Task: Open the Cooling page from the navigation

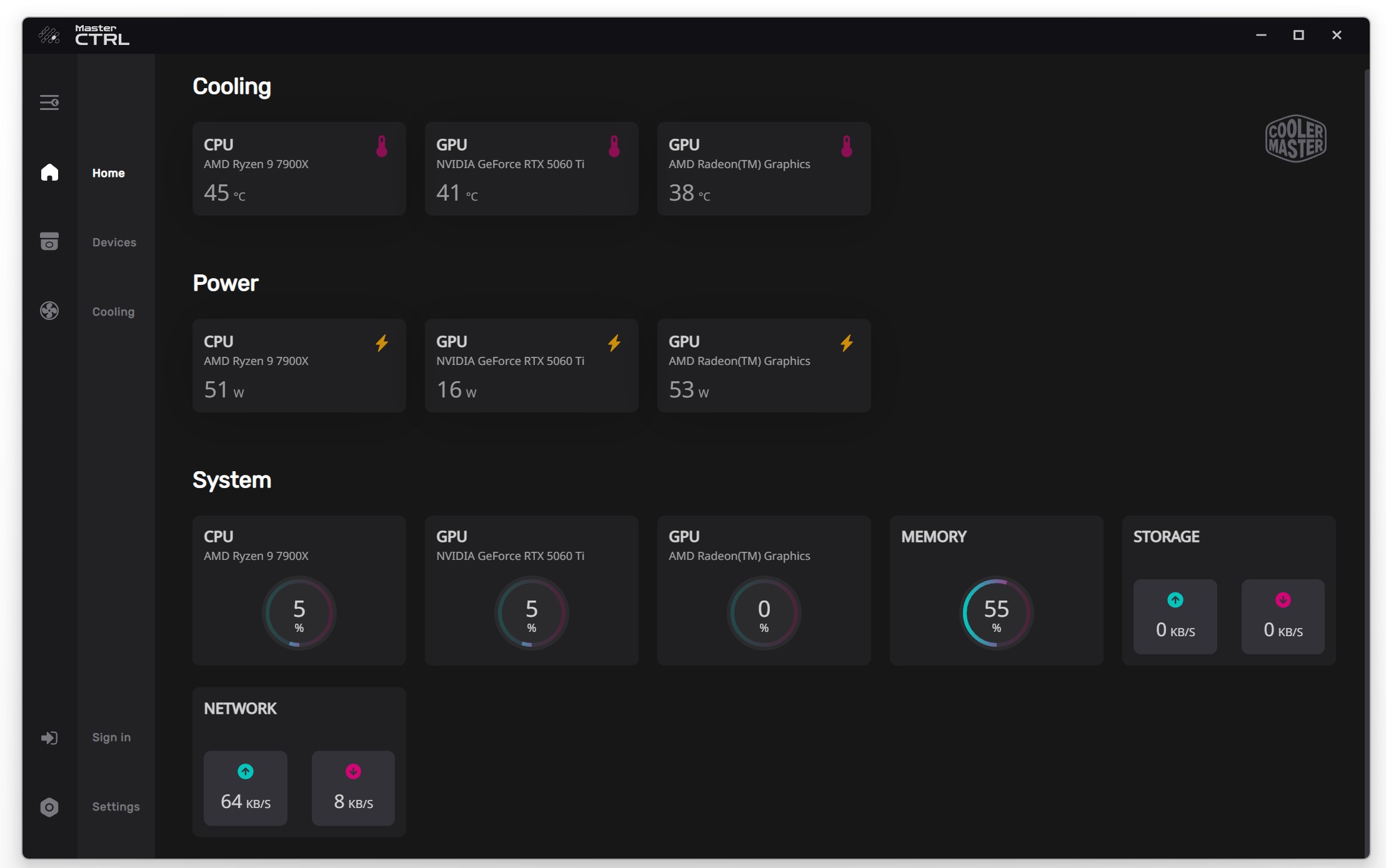Action: [x=113, y=311]
